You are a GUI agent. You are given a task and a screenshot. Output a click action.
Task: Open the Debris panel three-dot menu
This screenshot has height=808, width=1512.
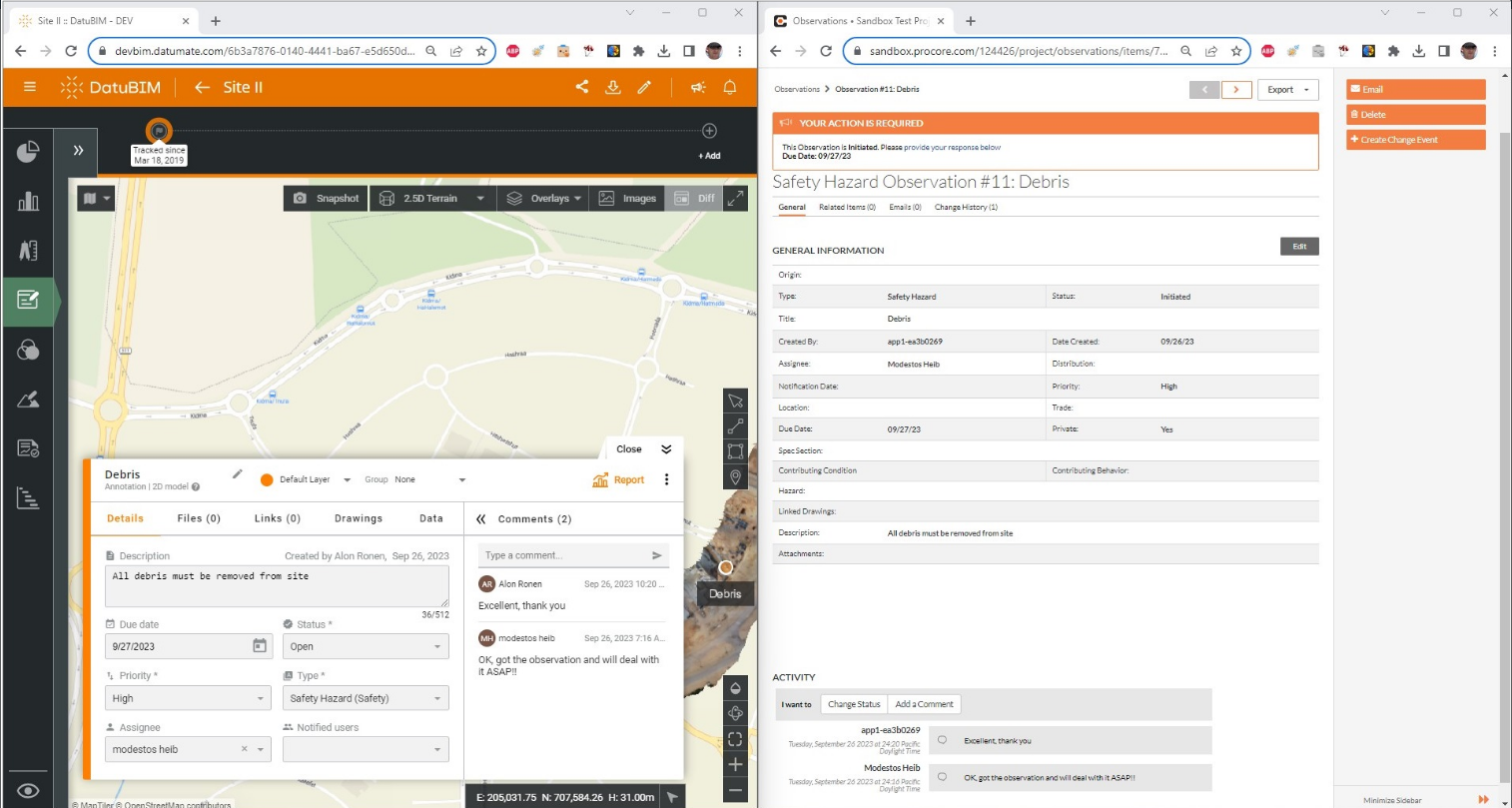(x=666, y=479)
